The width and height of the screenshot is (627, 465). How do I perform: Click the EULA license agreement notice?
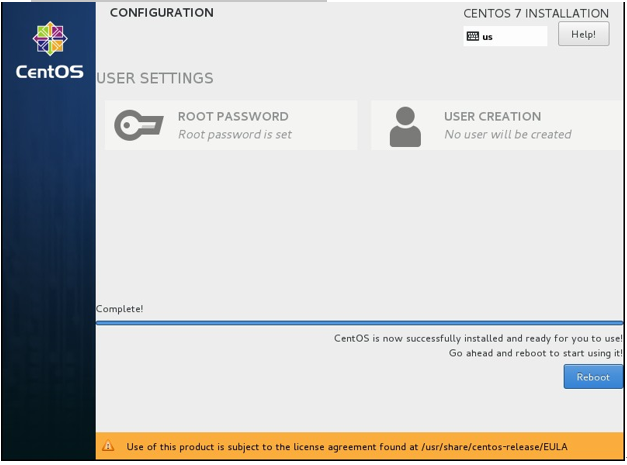point(359,446)
